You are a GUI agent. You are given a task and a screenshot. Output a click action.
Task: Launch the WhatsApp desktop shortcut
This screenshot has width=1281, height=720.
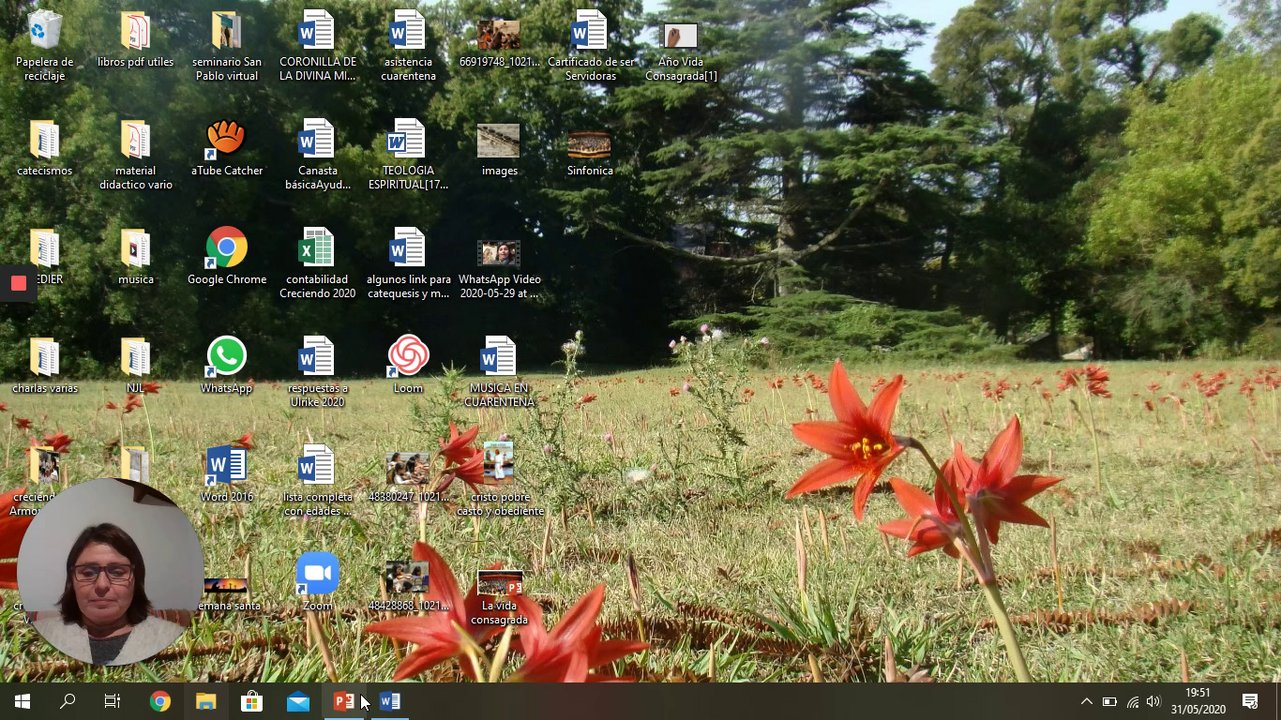[x=227, y=366]
